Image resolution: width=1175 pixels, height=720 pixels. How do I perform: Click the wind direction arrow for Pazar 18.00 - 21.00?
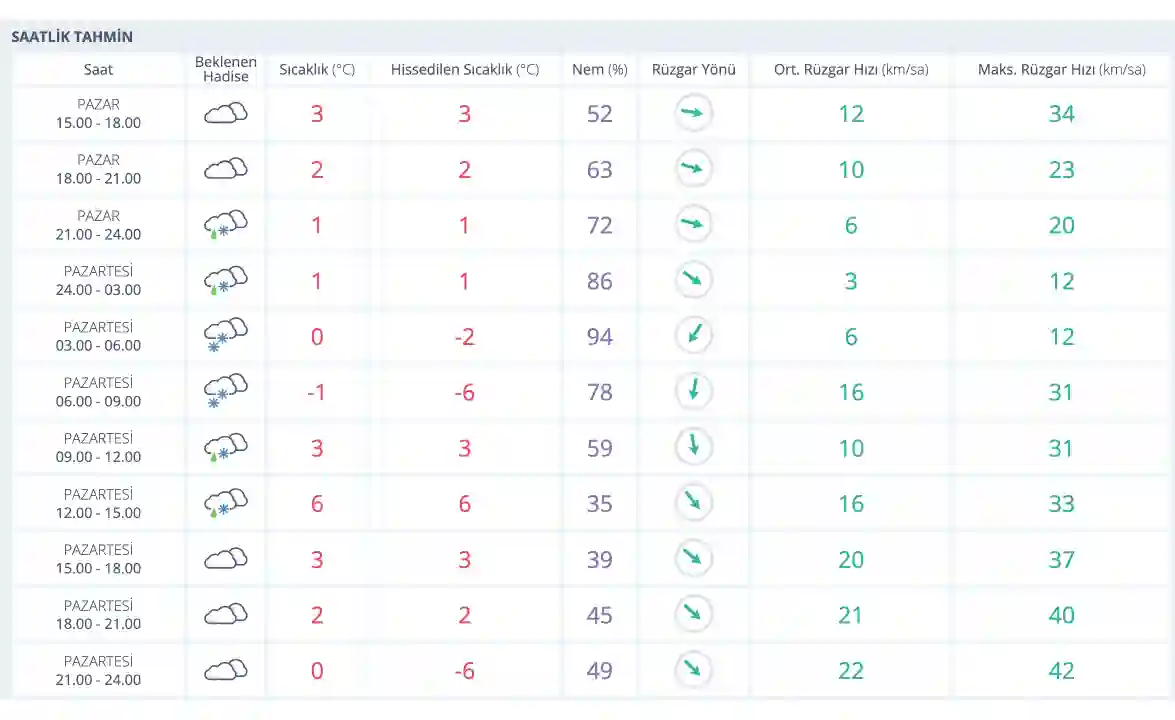click(x=693, y=169)
